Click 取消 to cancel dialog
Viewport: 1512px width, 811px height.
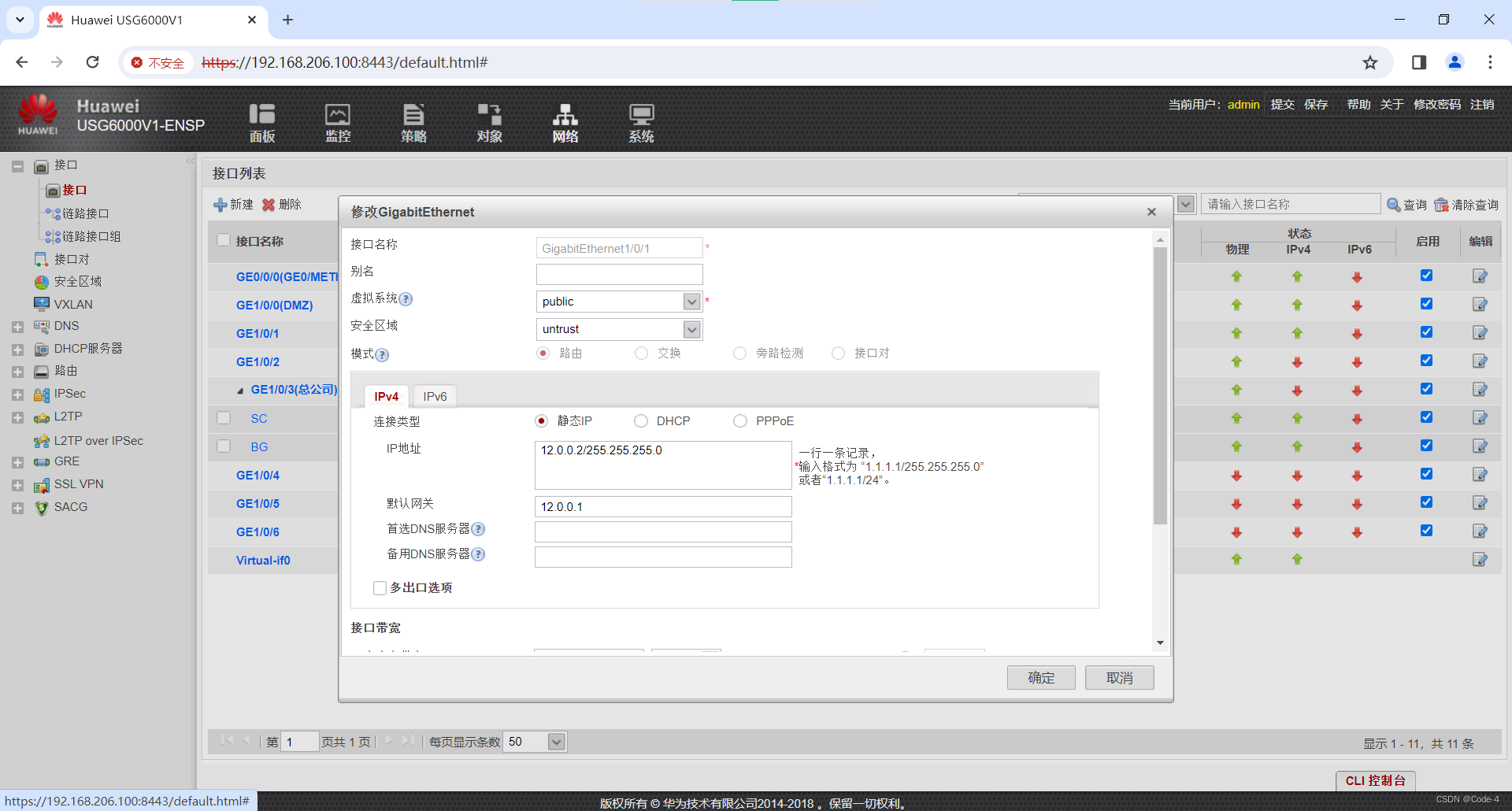tap(1119, 678)
